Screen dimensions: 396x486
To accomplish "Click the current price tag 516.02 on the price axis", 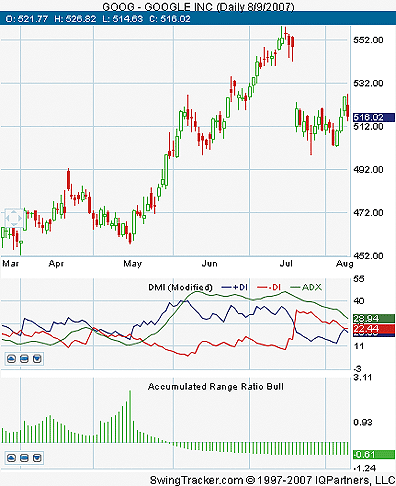I will click(x=374, y=117).
